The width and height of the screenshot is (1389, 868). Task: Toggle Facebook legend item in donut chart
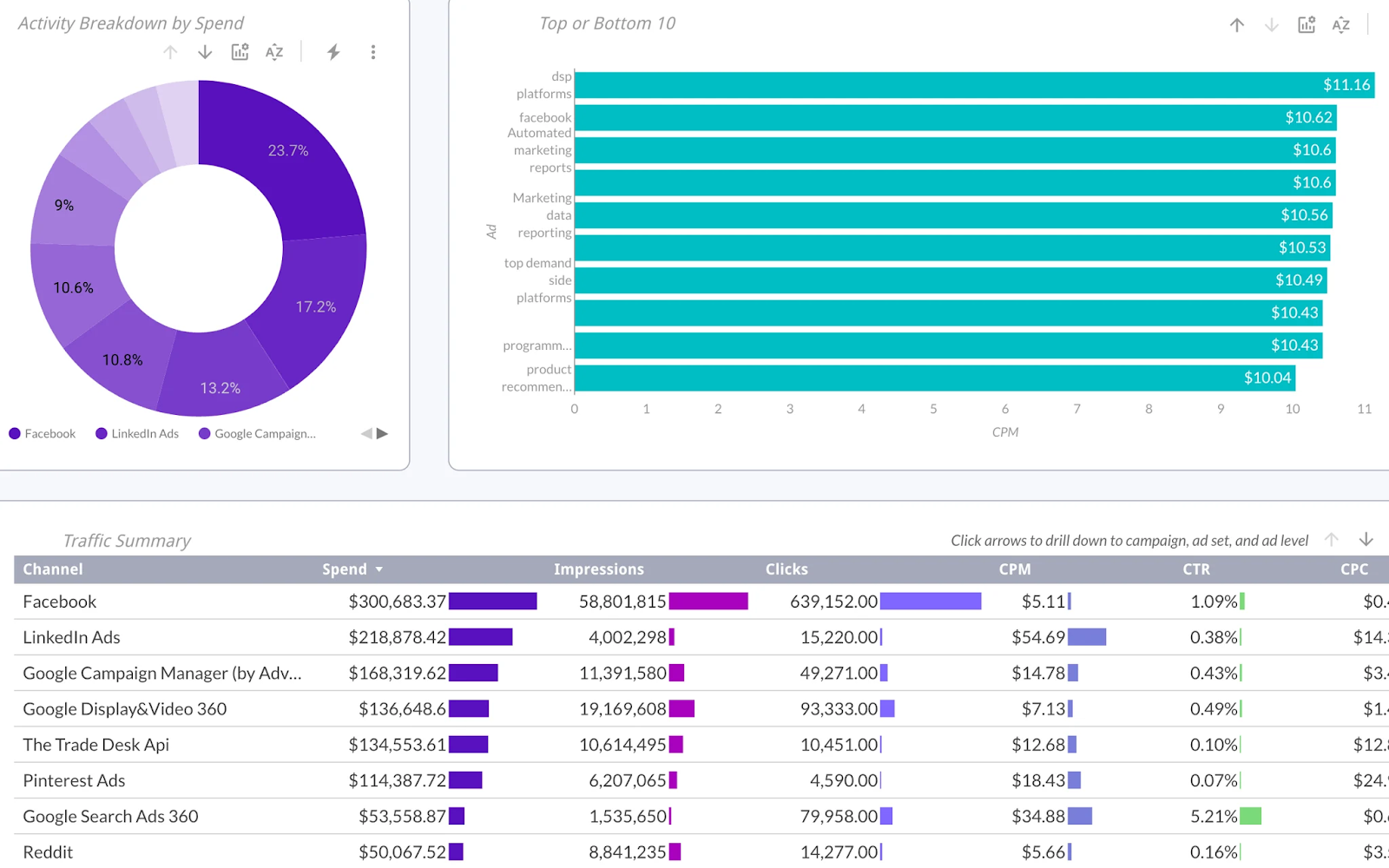coord(43,434)
